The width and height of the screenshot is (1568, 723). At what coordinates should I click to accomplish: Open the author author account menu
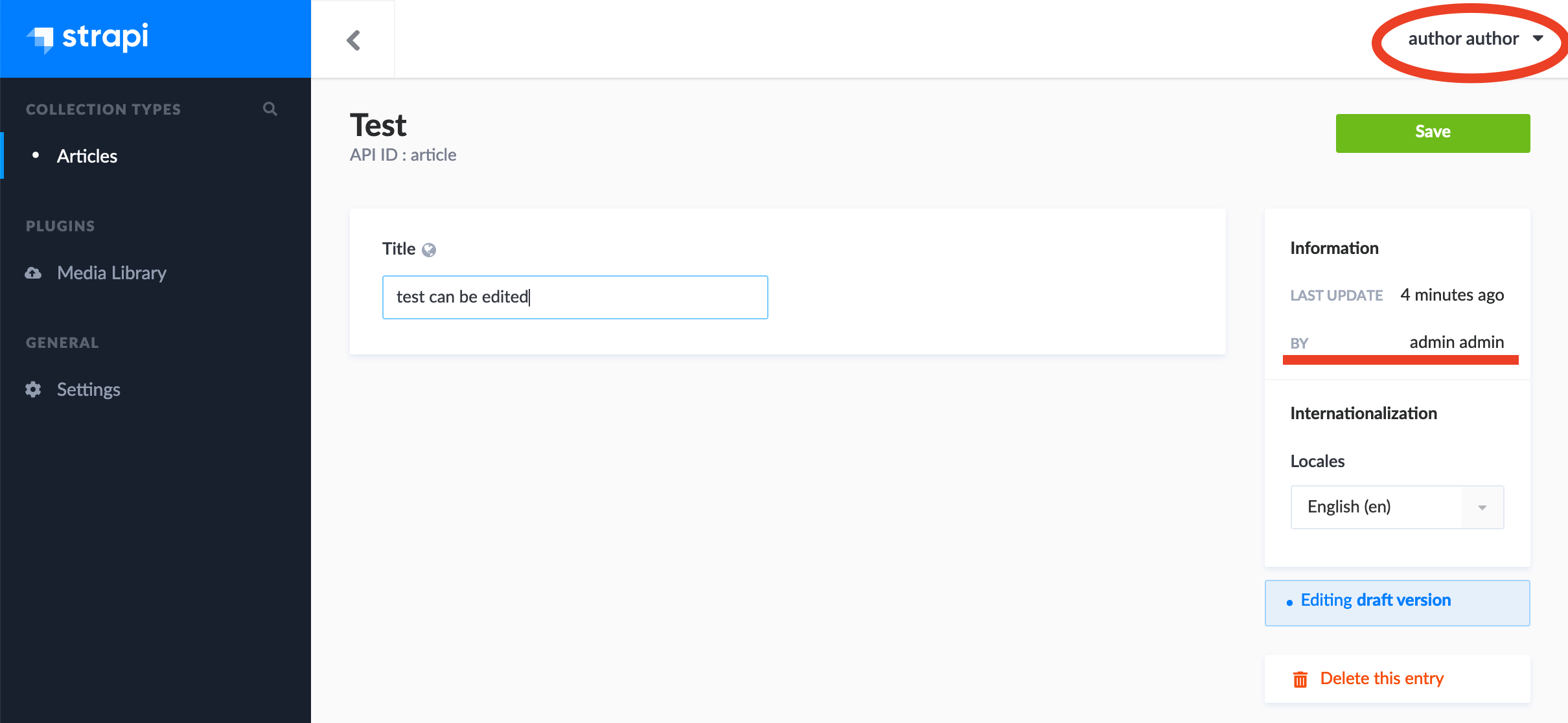click(x=1466, y=38)
